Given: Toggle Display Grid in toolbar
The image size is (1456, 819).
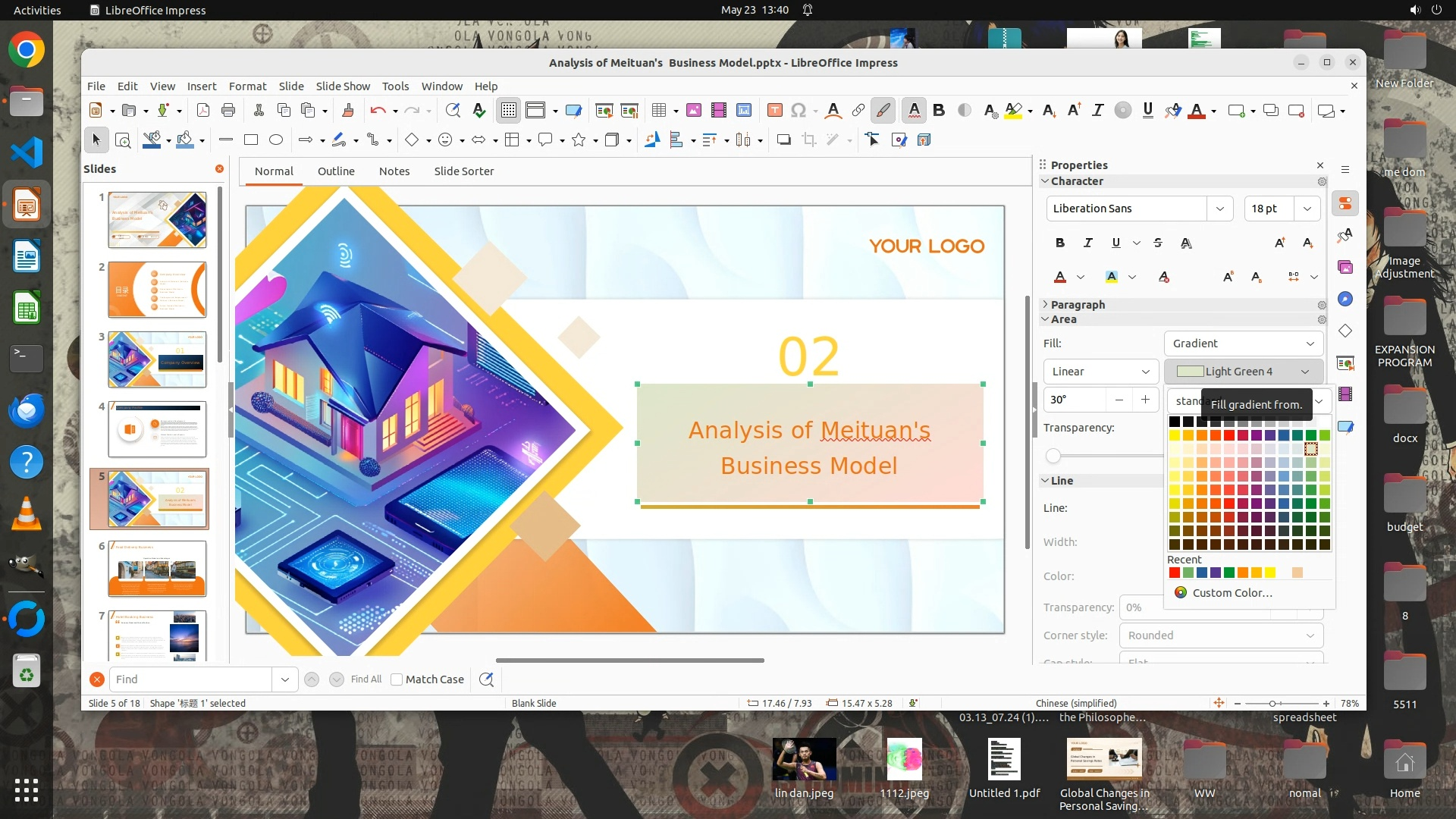Looking at the screenshot, I should [x=508, y=111].
